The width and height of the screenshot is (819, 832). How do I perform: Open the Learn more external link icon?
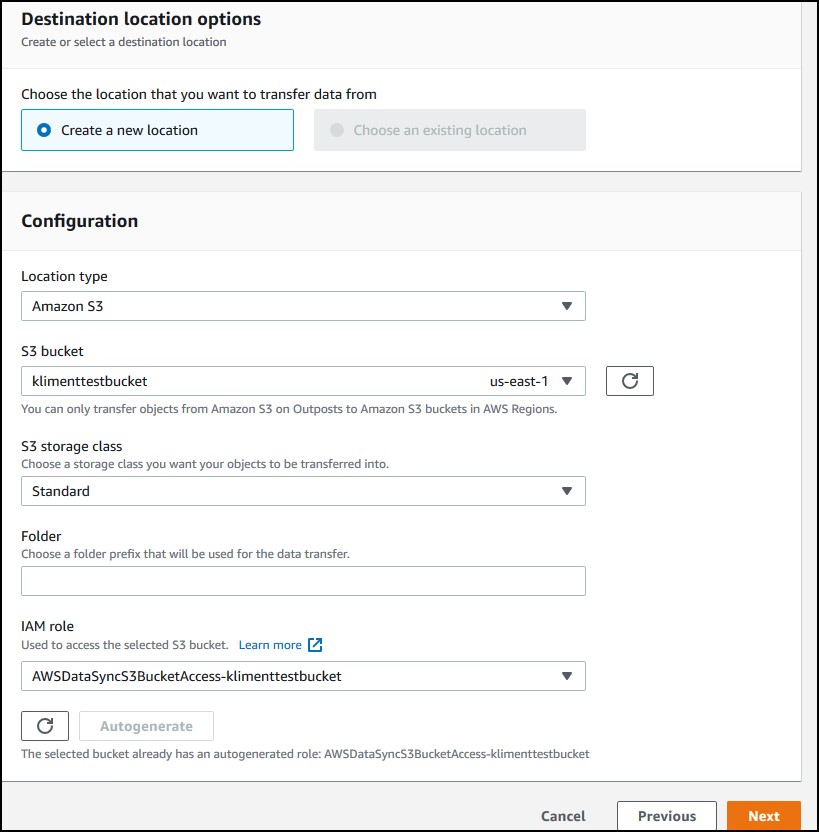(x=315, y=645)
